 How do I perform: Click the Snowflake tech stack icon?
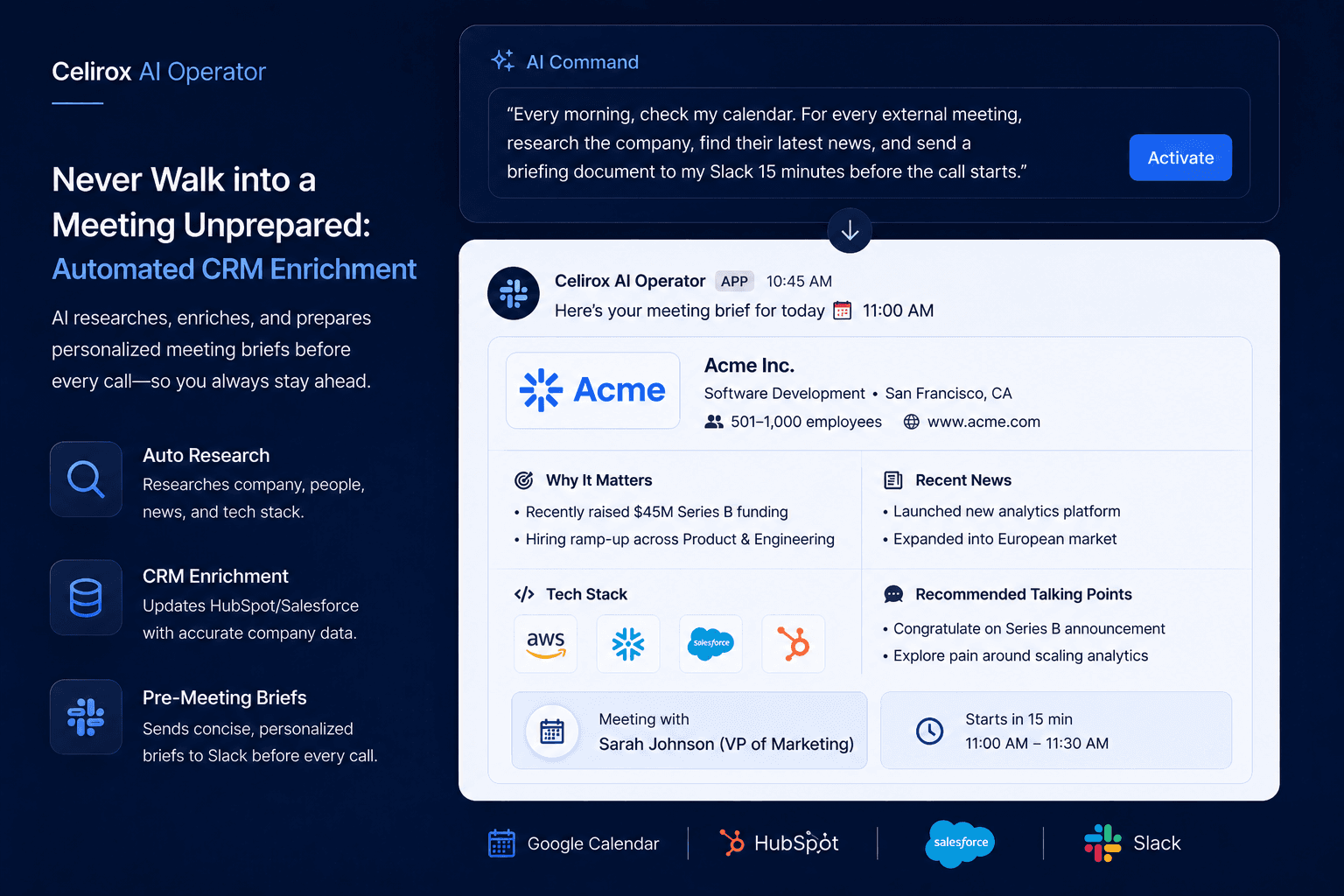point(628,644)
